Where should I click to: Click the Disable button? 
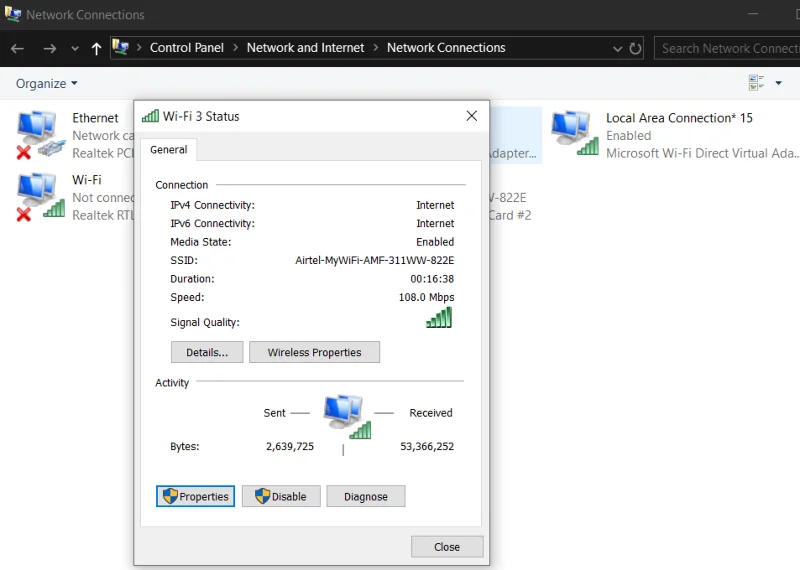281,496
